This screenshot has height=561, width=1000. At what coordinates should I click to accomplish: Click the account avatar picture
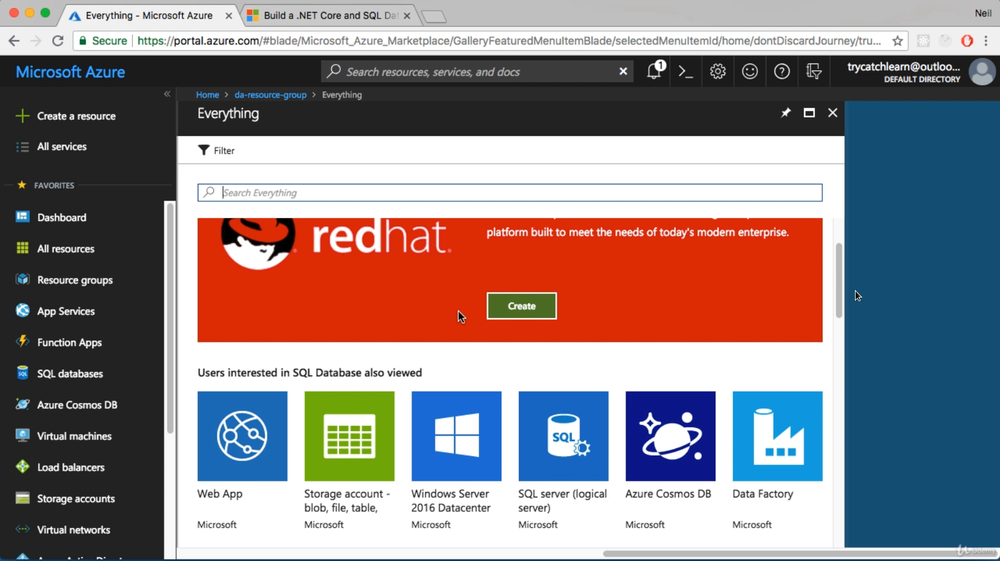982,71
